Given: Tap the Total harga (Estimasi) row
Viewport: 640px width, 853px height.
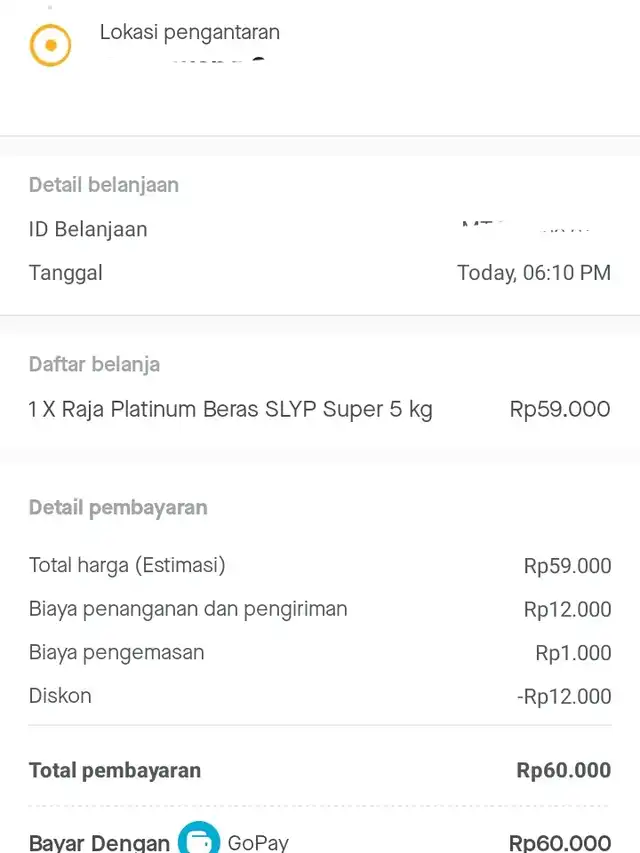Looking at the screenshot, I should [x=127, y=566].
